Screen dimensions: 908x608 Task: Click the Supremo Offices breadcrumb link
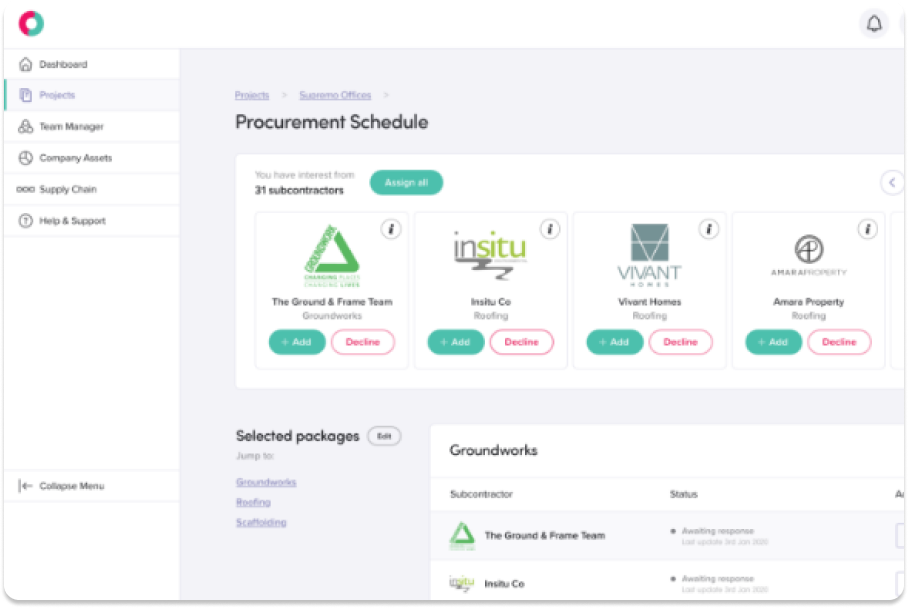tap(335, 95)
